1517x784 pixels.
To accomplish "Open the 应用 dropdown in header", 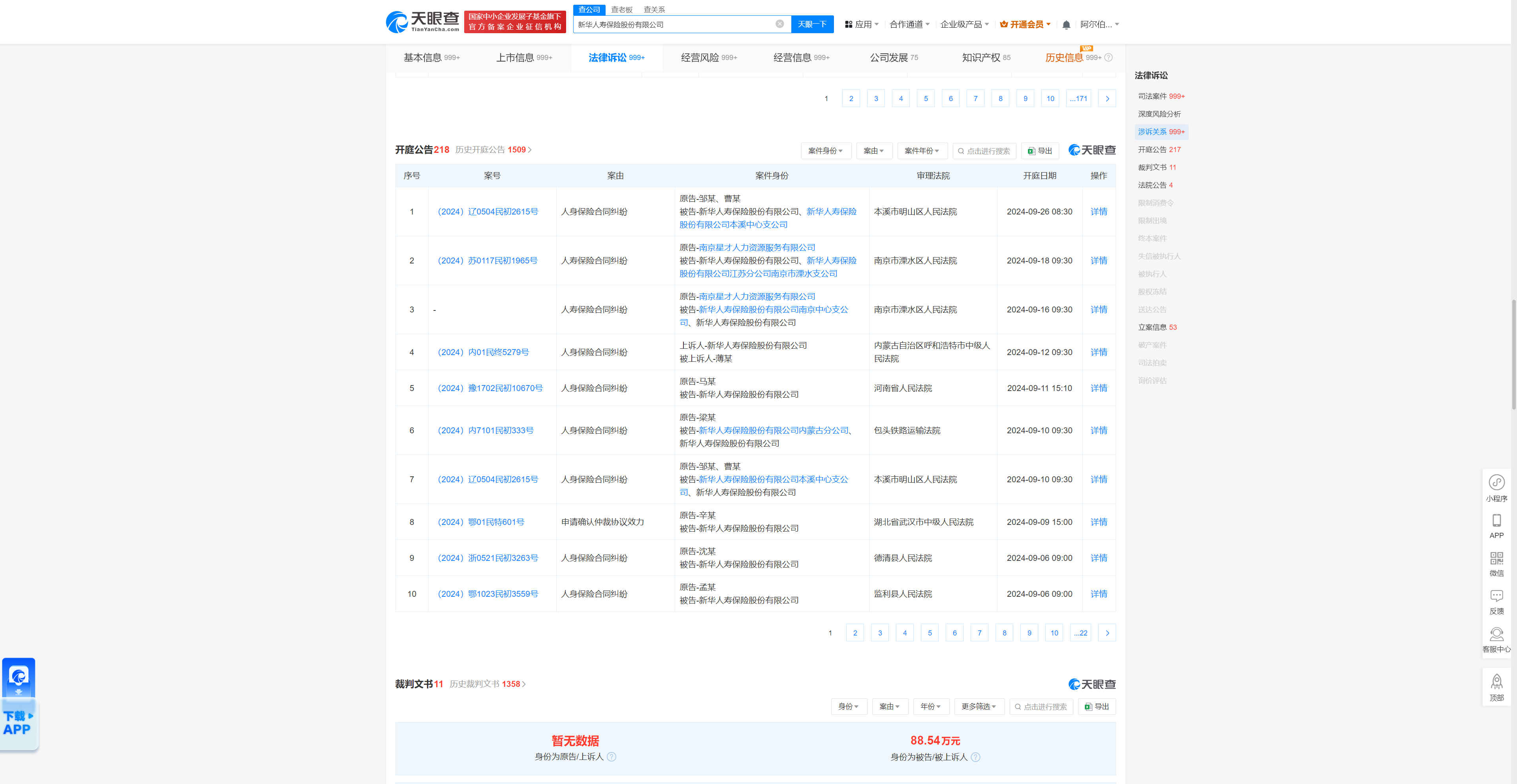I will tap(862, 25).
